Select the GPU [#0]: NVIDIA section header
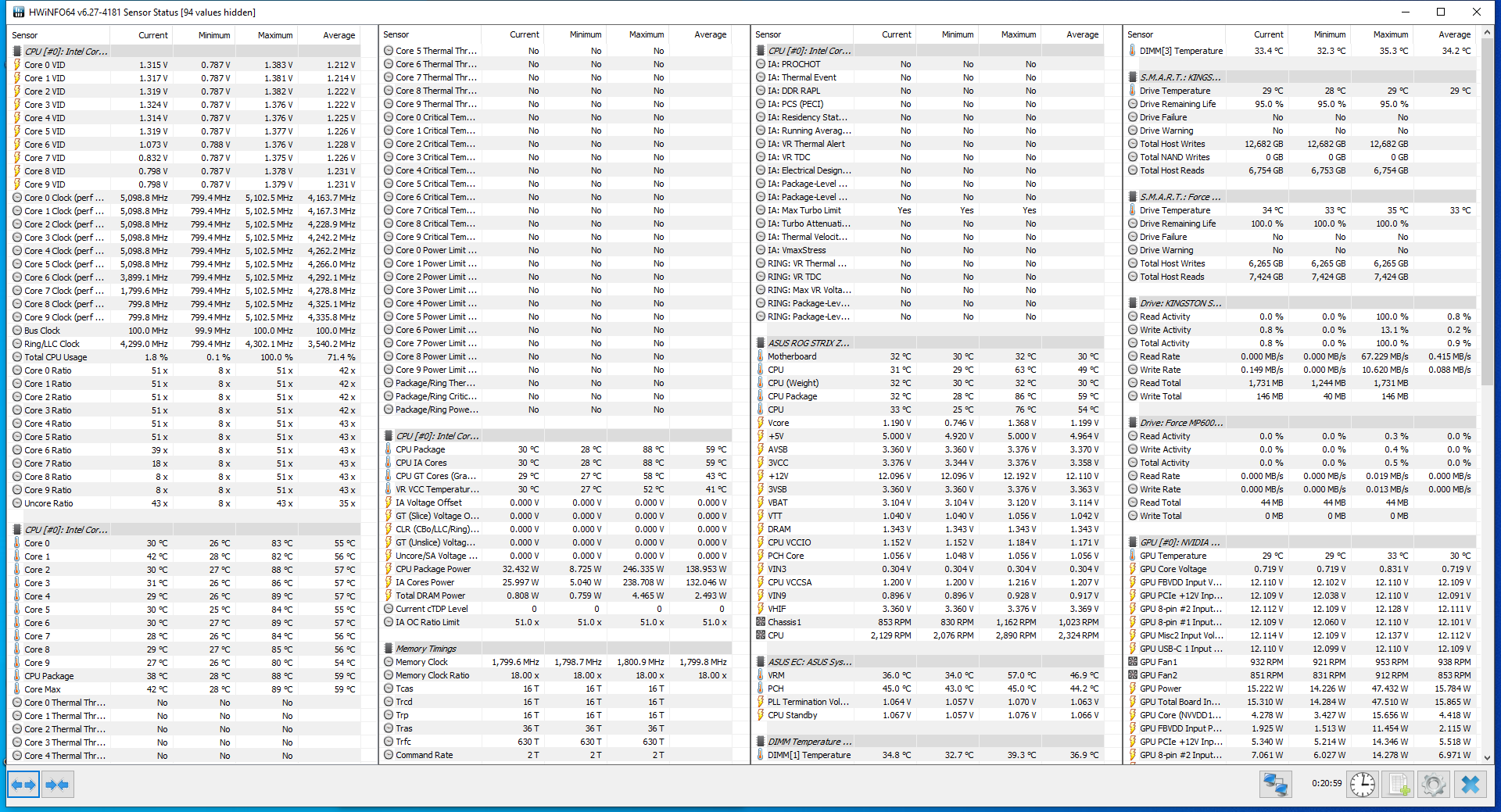1501x812 pixels. (1301, 542)
